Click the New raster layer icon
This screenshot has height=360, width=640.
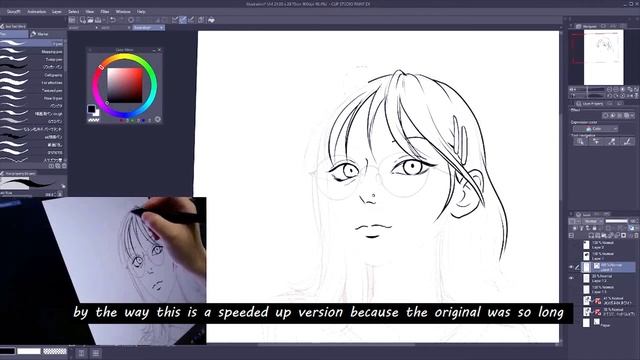tap(591, 236)
